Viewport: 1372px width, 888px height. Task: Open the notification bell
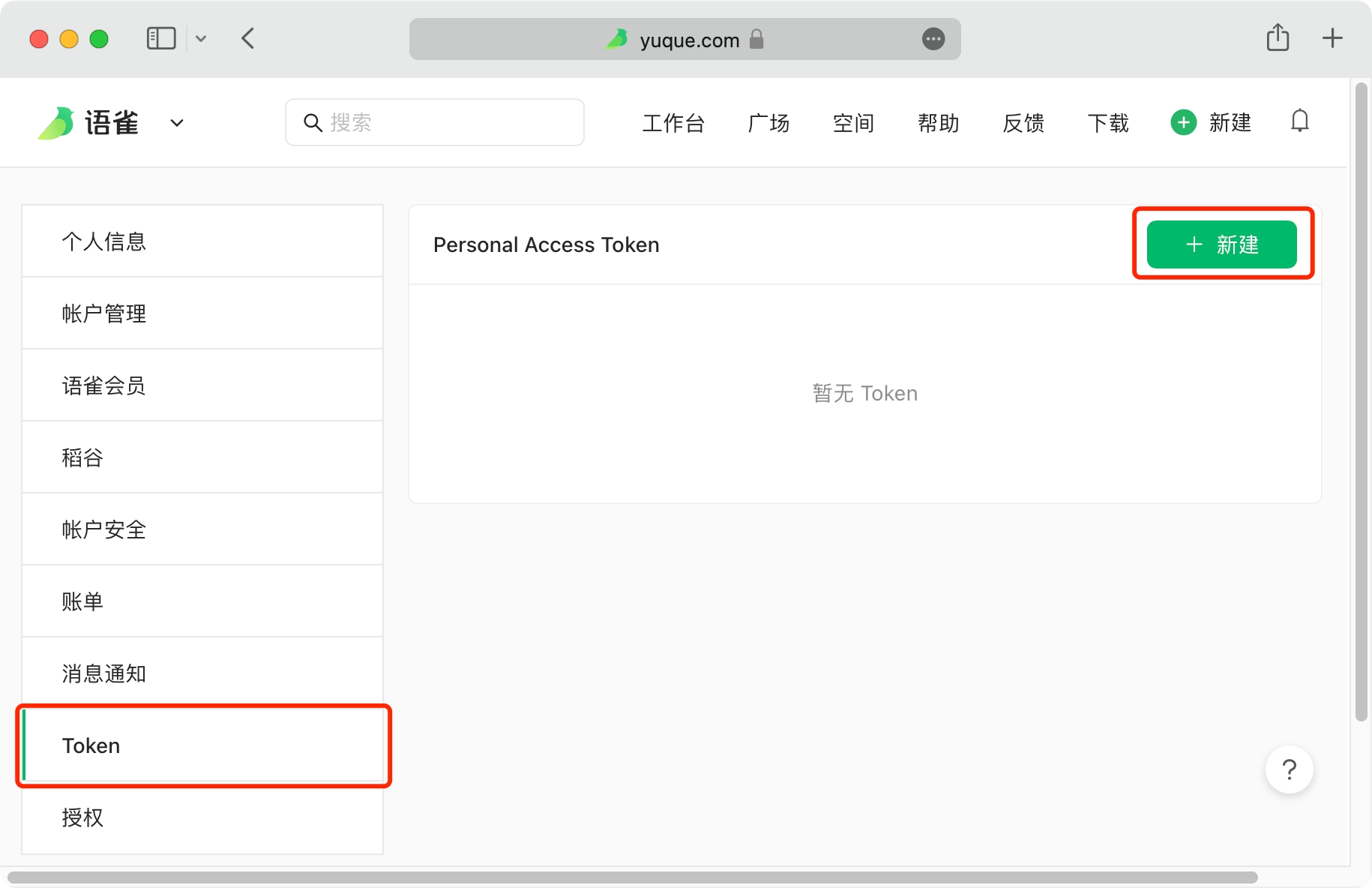click(x=1299, y=121)
